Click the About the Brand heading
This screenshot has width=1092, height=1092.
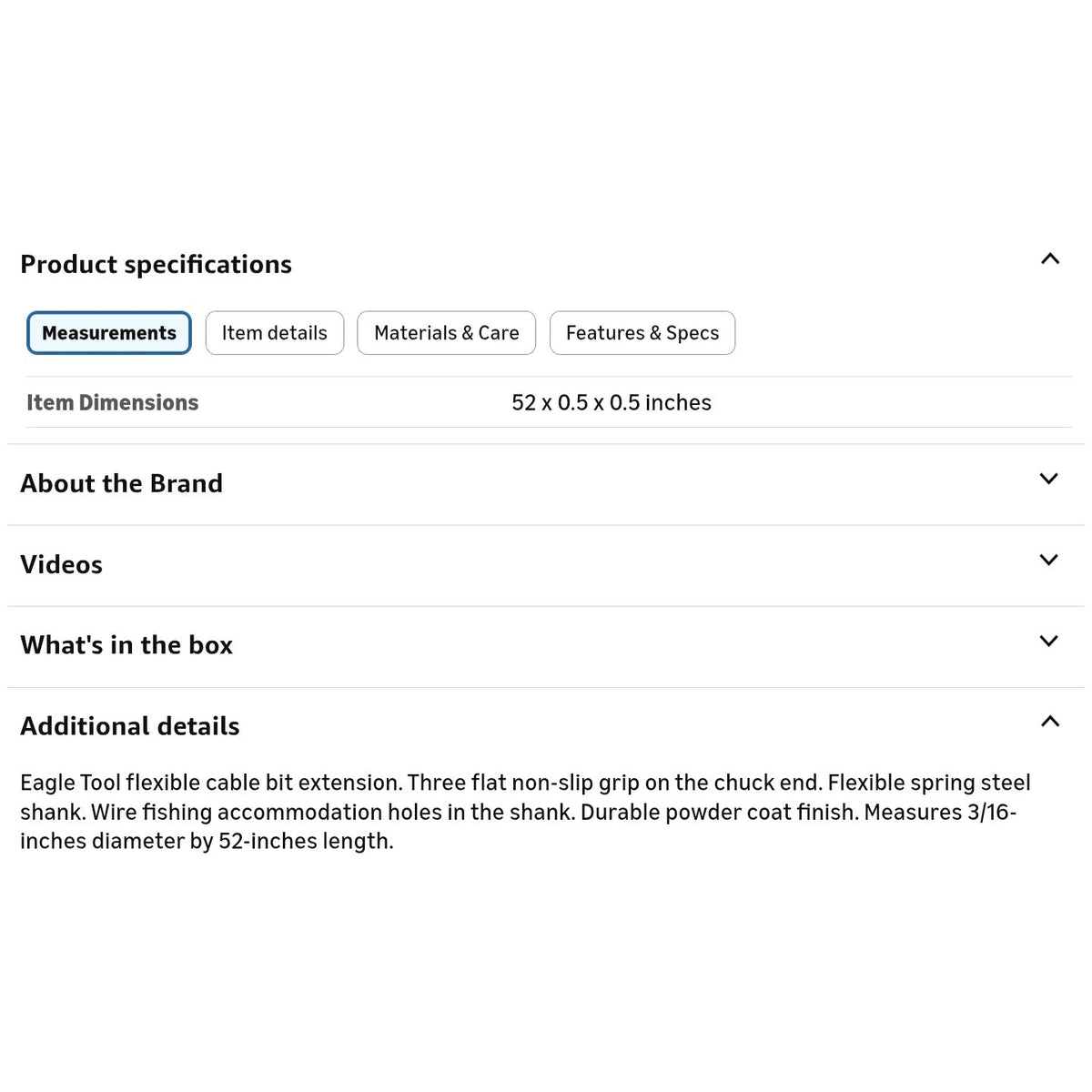pos(121,483)
